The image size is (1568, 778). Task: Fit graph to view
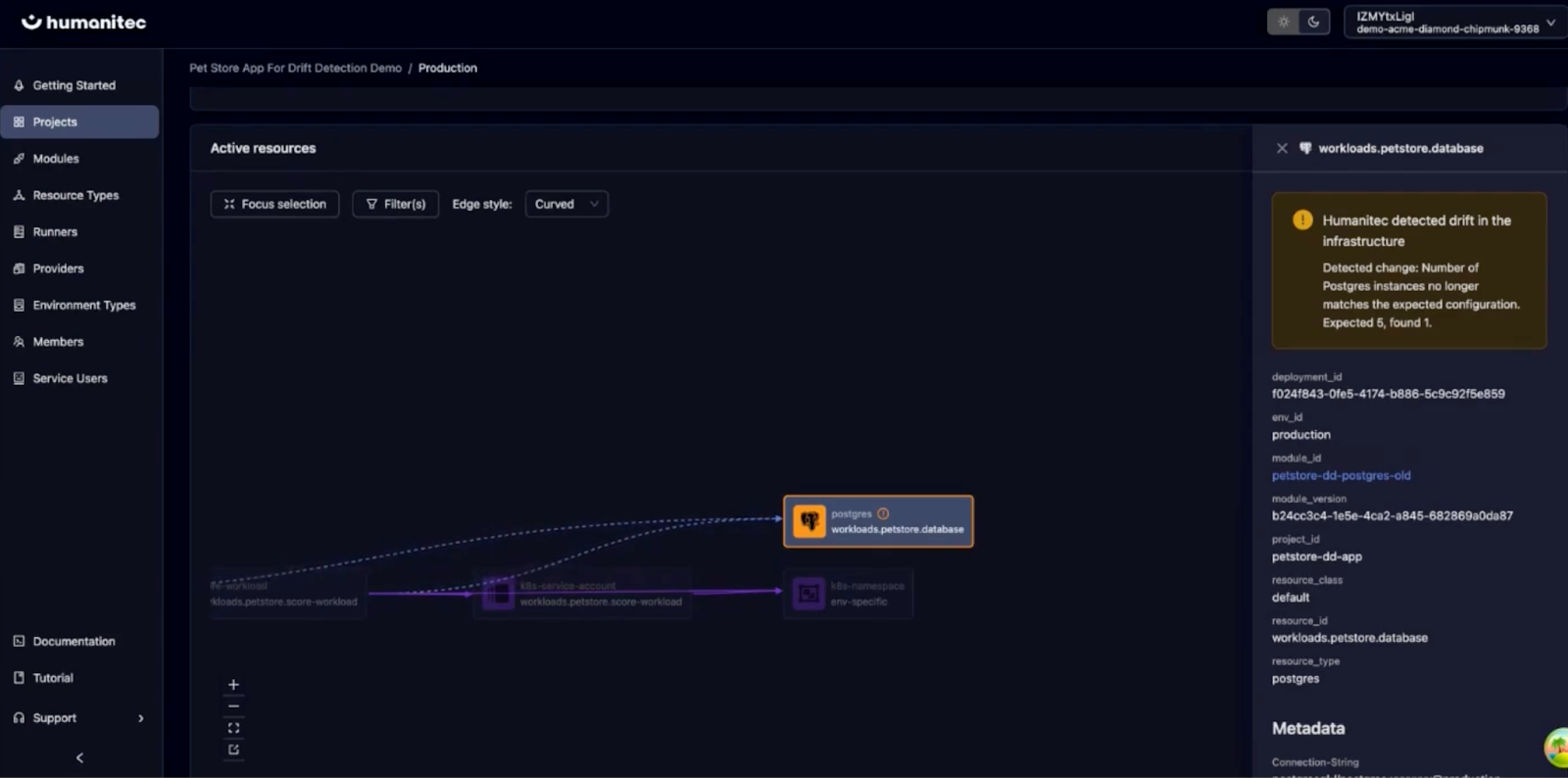pyautogui.click(x=233, y=728)
